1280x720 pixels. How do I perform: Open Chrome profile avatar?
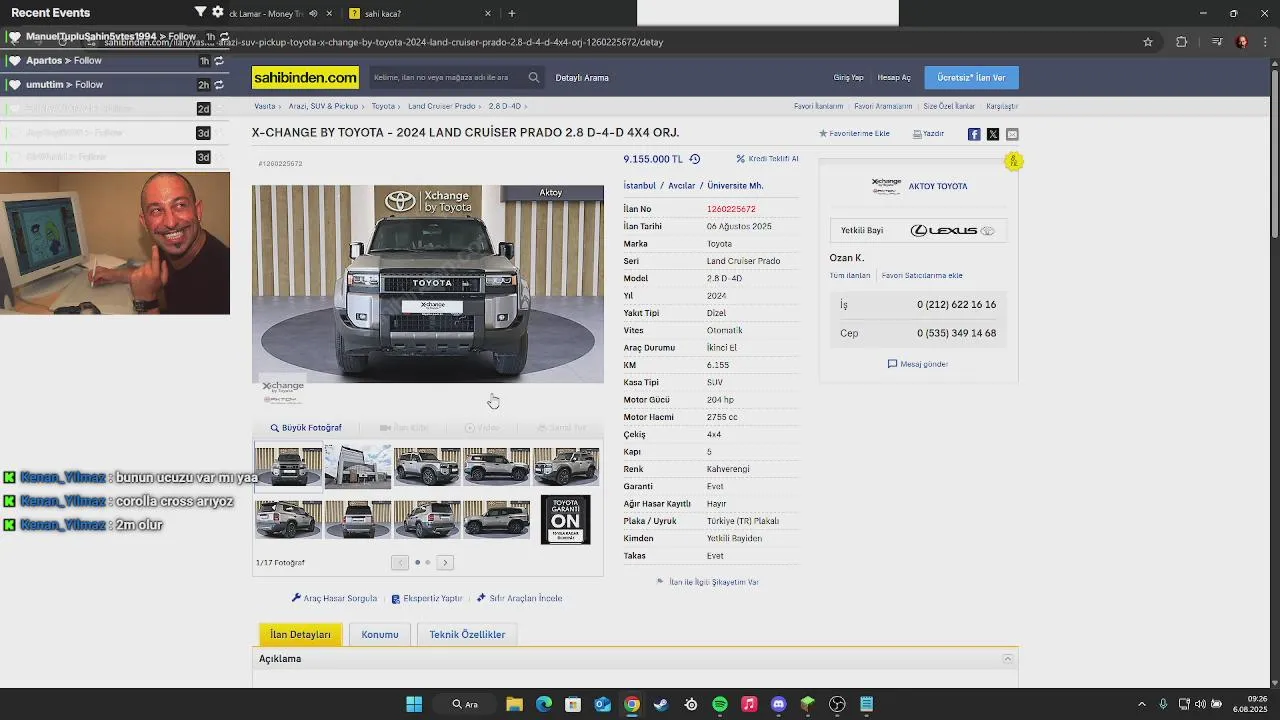[1241, 42]
